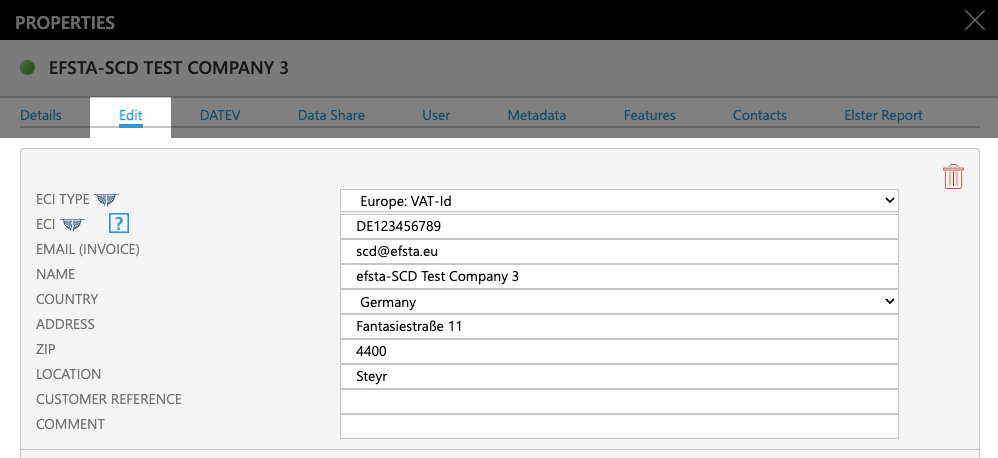Click the wing emblem icon next to ECI TYPE
The width and height of the screenshot is (998, 458).
[106, 200]
